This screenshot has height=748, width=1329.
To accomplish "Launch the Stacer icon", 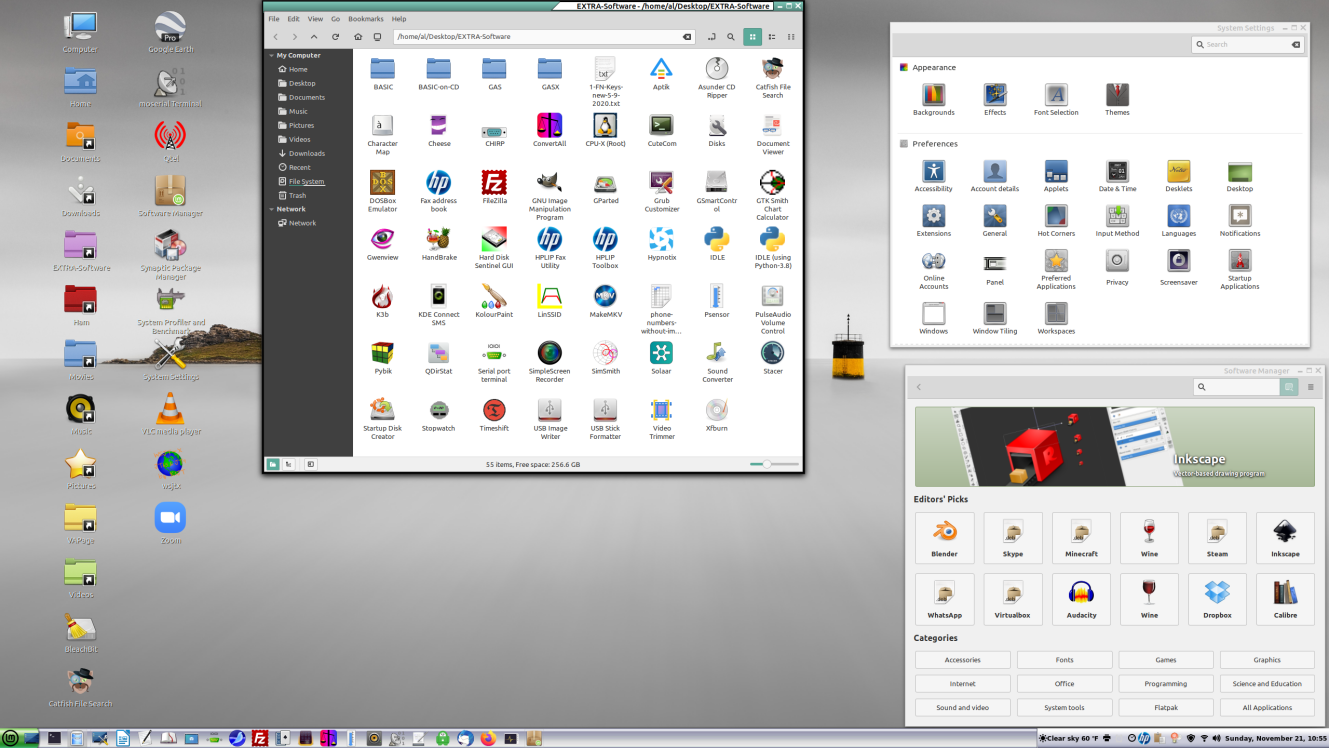I will 772,353.
